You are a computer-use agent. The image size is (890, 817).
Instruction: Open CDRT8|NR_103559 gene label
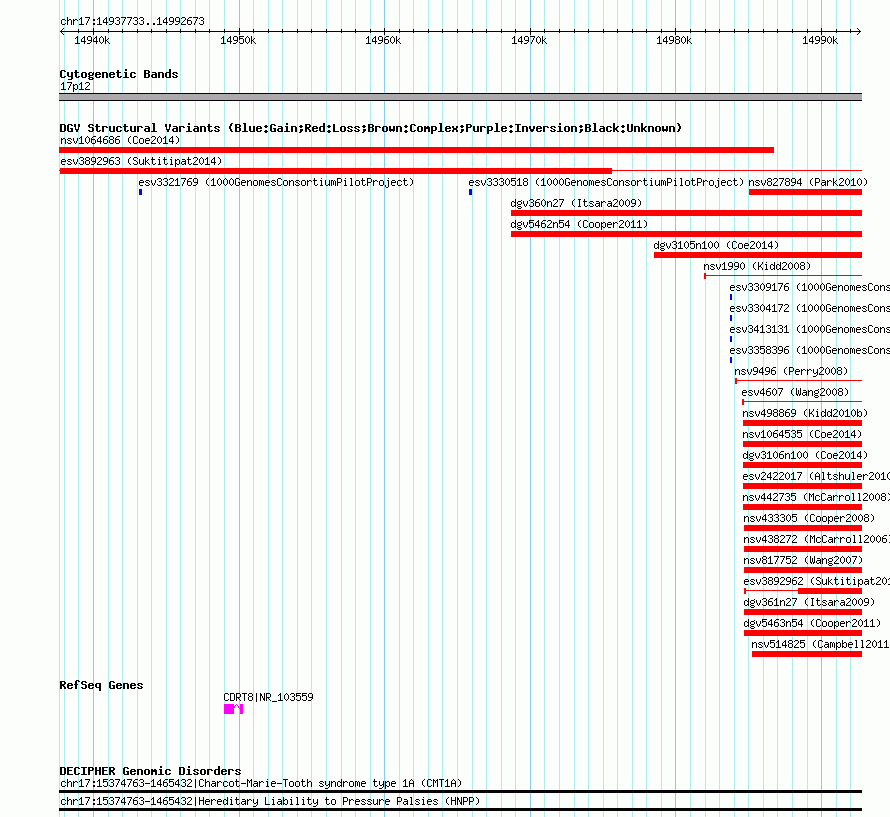click(268, 697)
